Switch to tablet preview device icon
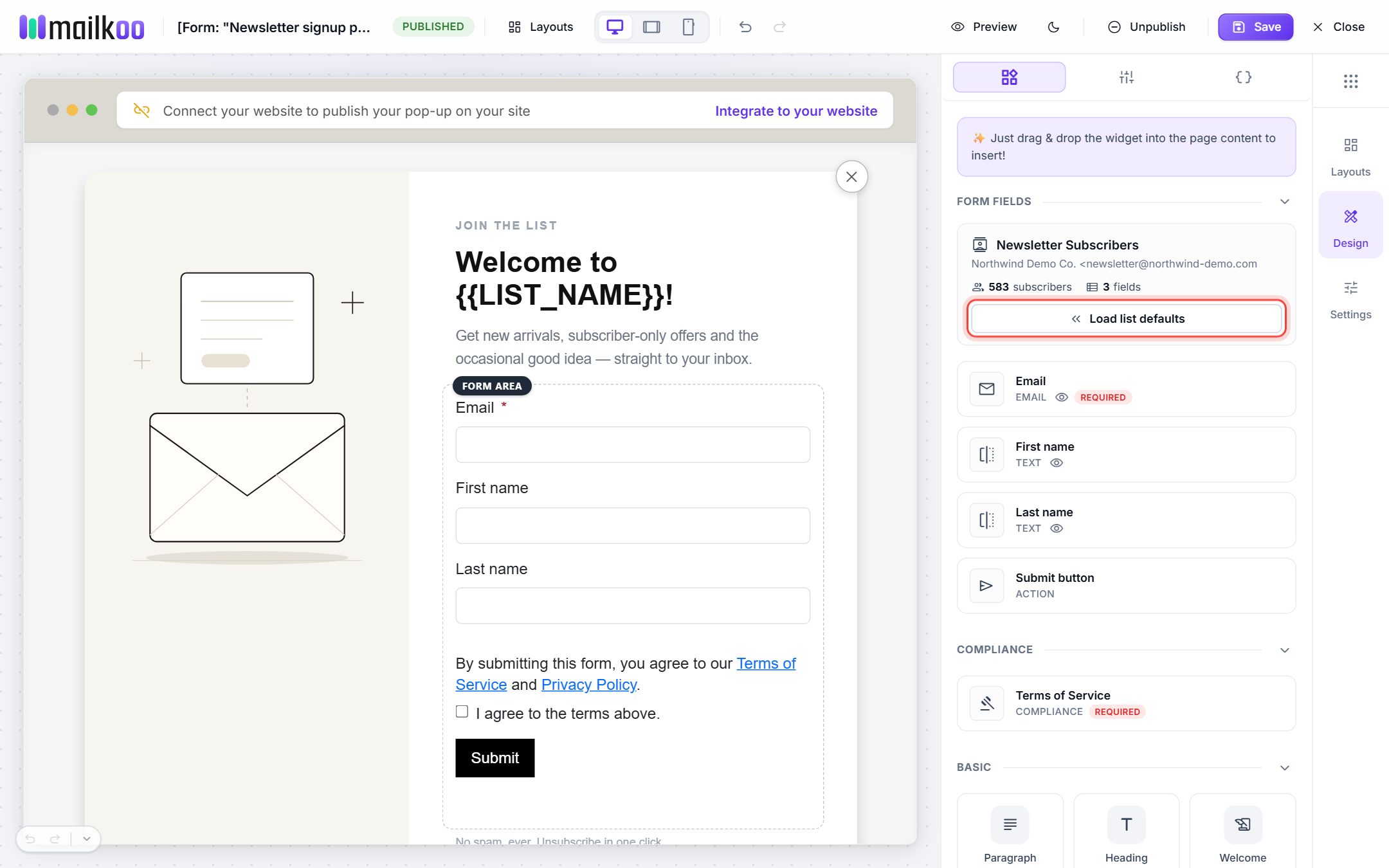 (651, 27)
